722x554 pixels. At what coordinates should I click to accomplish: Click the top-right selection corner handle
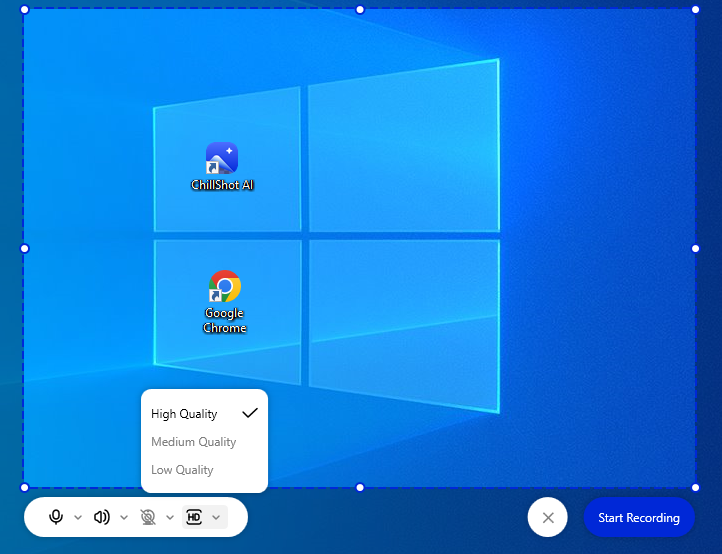(695, 10)
